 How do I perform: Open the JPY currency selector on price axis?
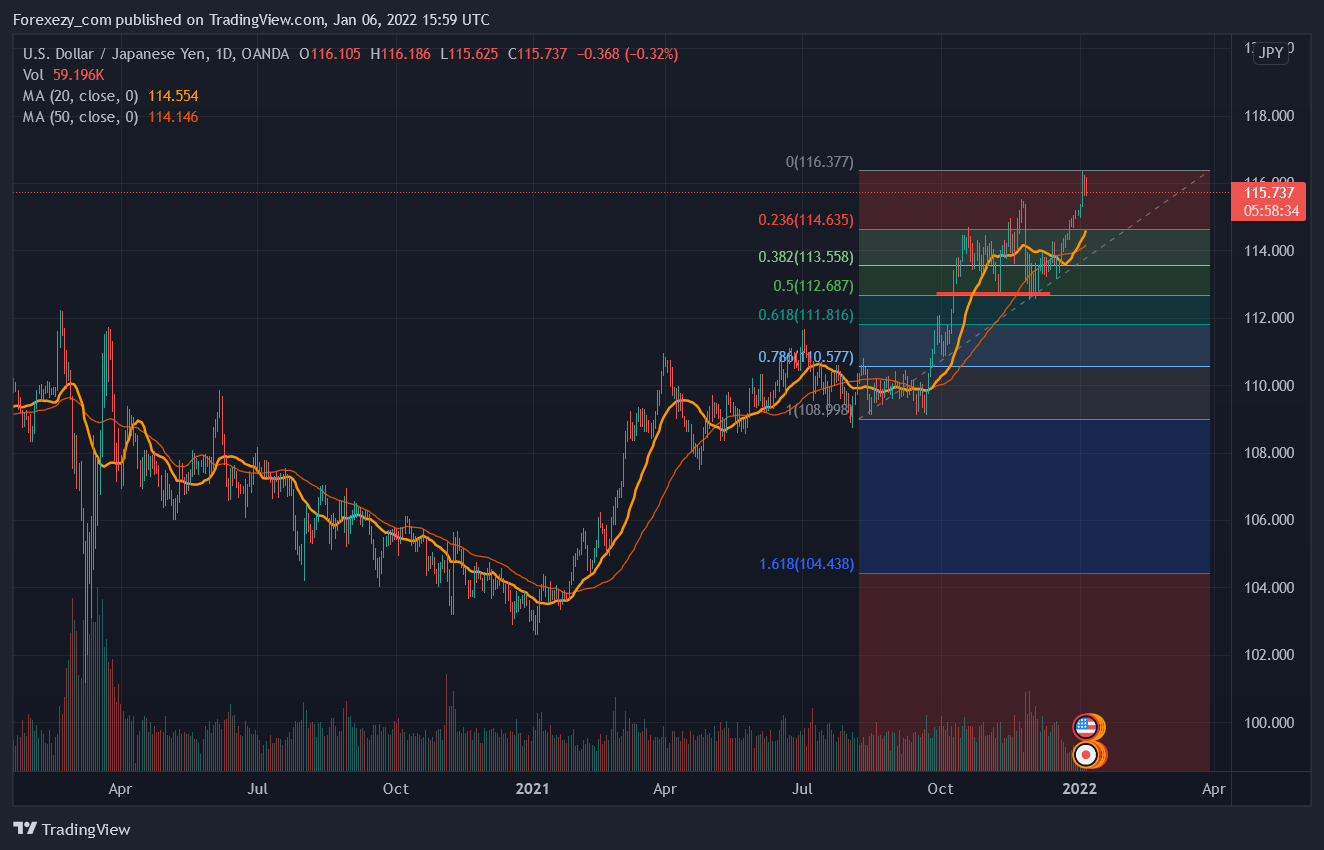coord(1271,53)
